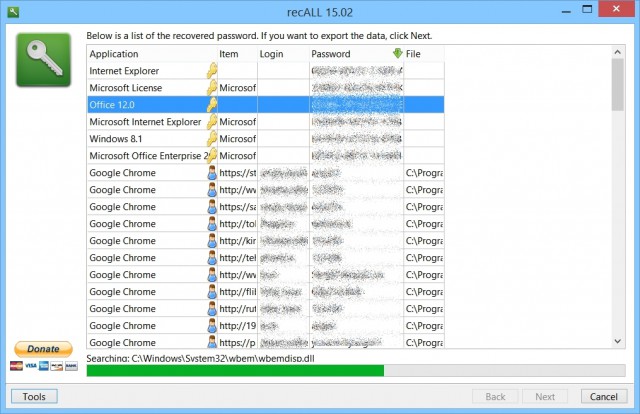The width and height of the screenshot is (640, 414).
Task: Click the http://rut item cell
Action: pos(238,309)
